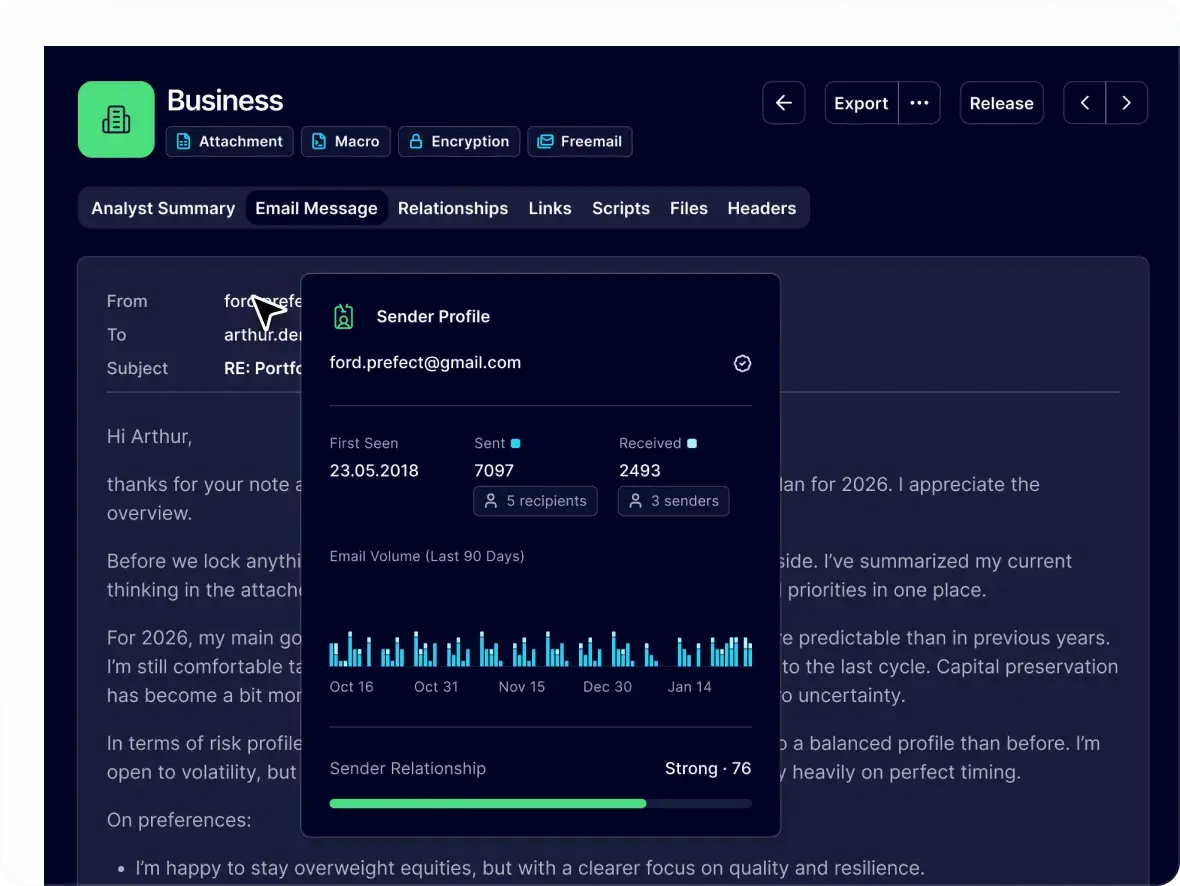This screenshot has height=886, width=1180.
Task: Click the back arrow button
Action: point(784,103)
